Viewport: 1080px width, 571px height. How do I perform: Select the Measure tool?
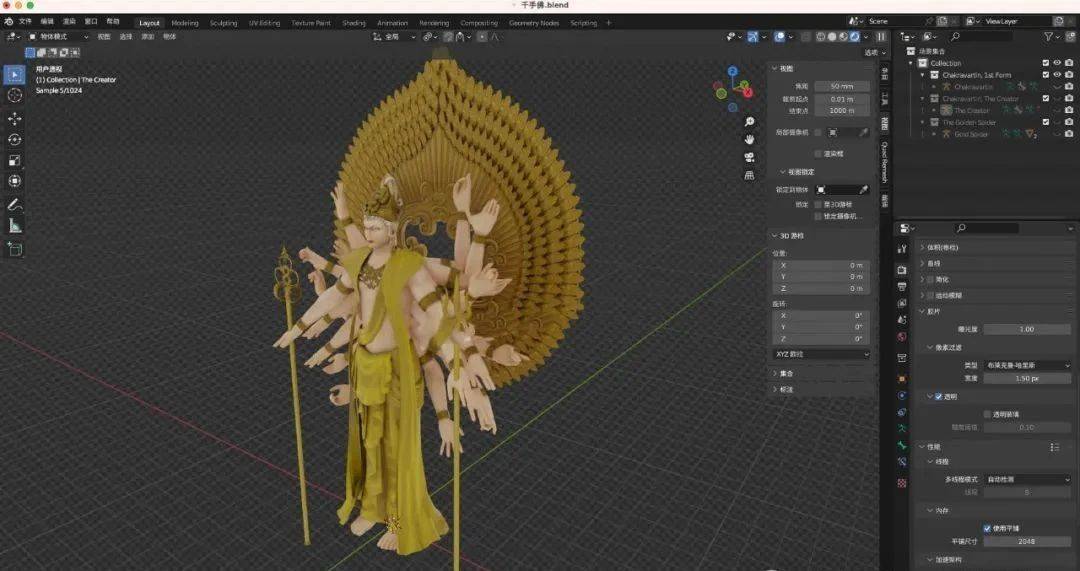(14, 225)
